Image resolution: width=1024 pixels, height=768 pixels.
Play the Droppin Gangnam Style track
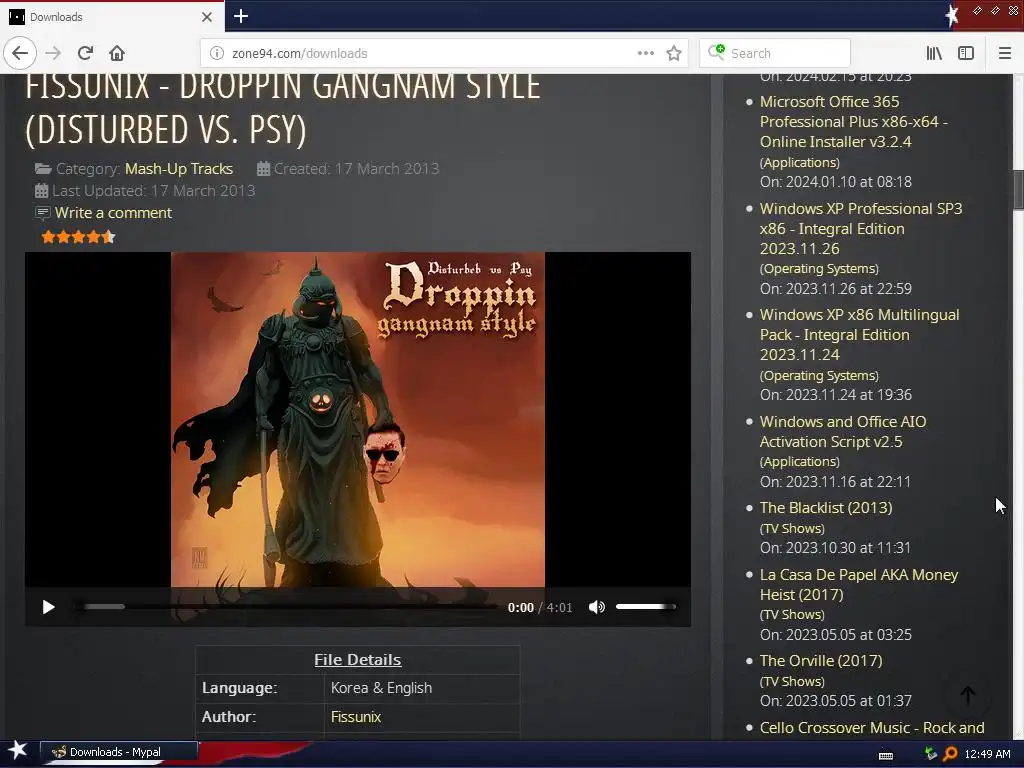(x=48, y=607)
